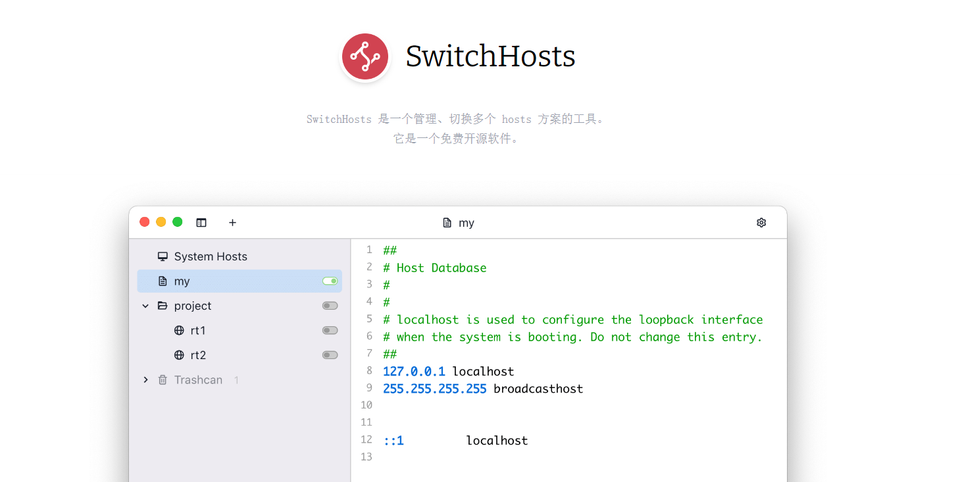Add a new hosts entry with plus icon
The image size is (960, 482).
233,223
